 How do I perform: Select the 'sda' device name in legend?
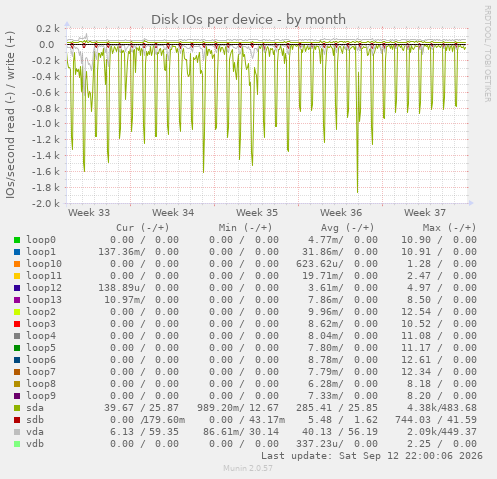point(35,408)
